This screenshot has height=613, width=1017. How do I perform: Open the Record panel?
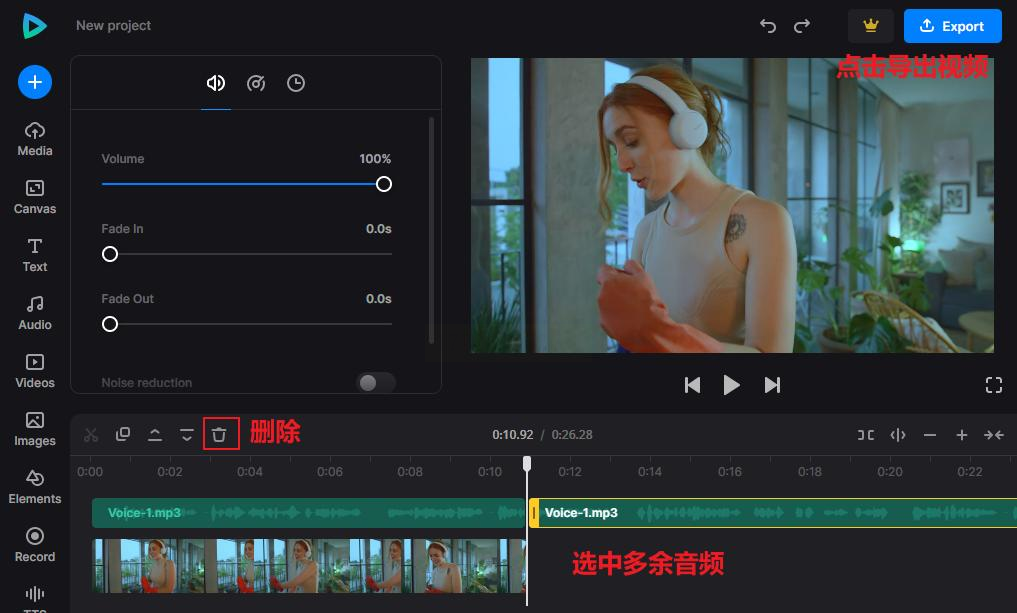(x=35, y=545)
